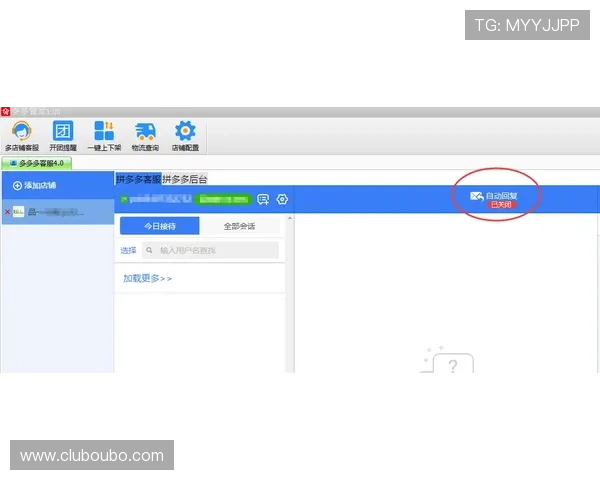This screenshot has height=480, width=600.
Task: Click the conversation list scrollbar up arrow
Action: tap(290, 218)
